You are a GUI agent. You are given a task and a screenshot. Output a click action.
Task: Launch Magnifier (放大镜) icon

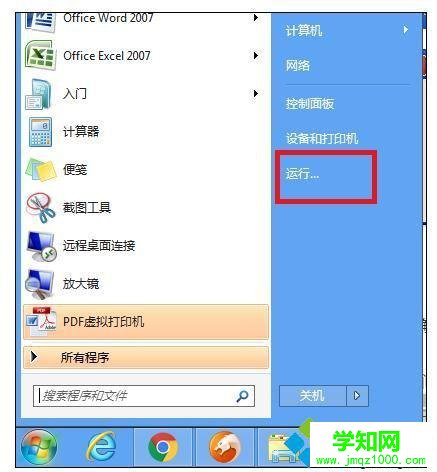40,284
